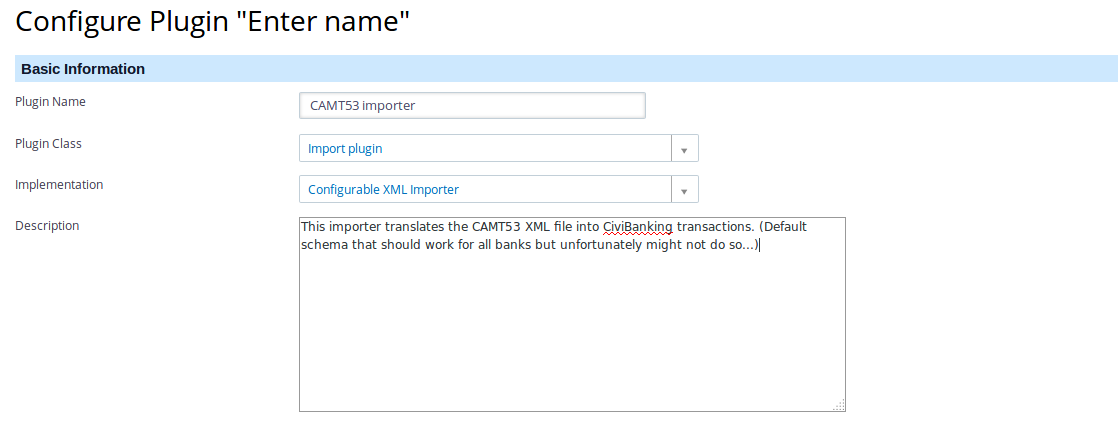
Task: Click "Enter name" in the page heading
Action: 324,22
